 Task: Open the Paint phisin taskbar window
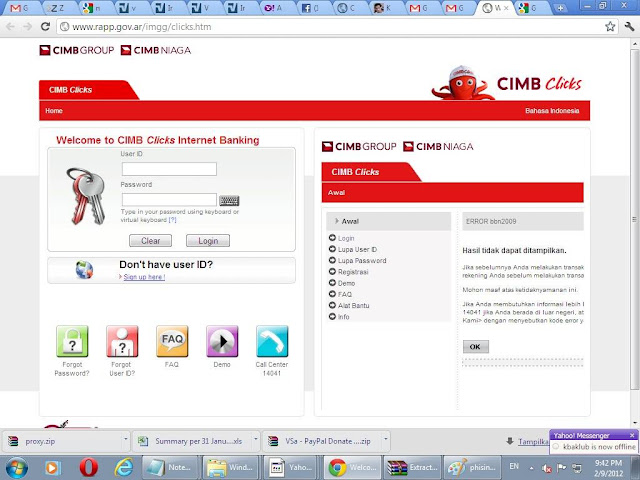point(473,467)
